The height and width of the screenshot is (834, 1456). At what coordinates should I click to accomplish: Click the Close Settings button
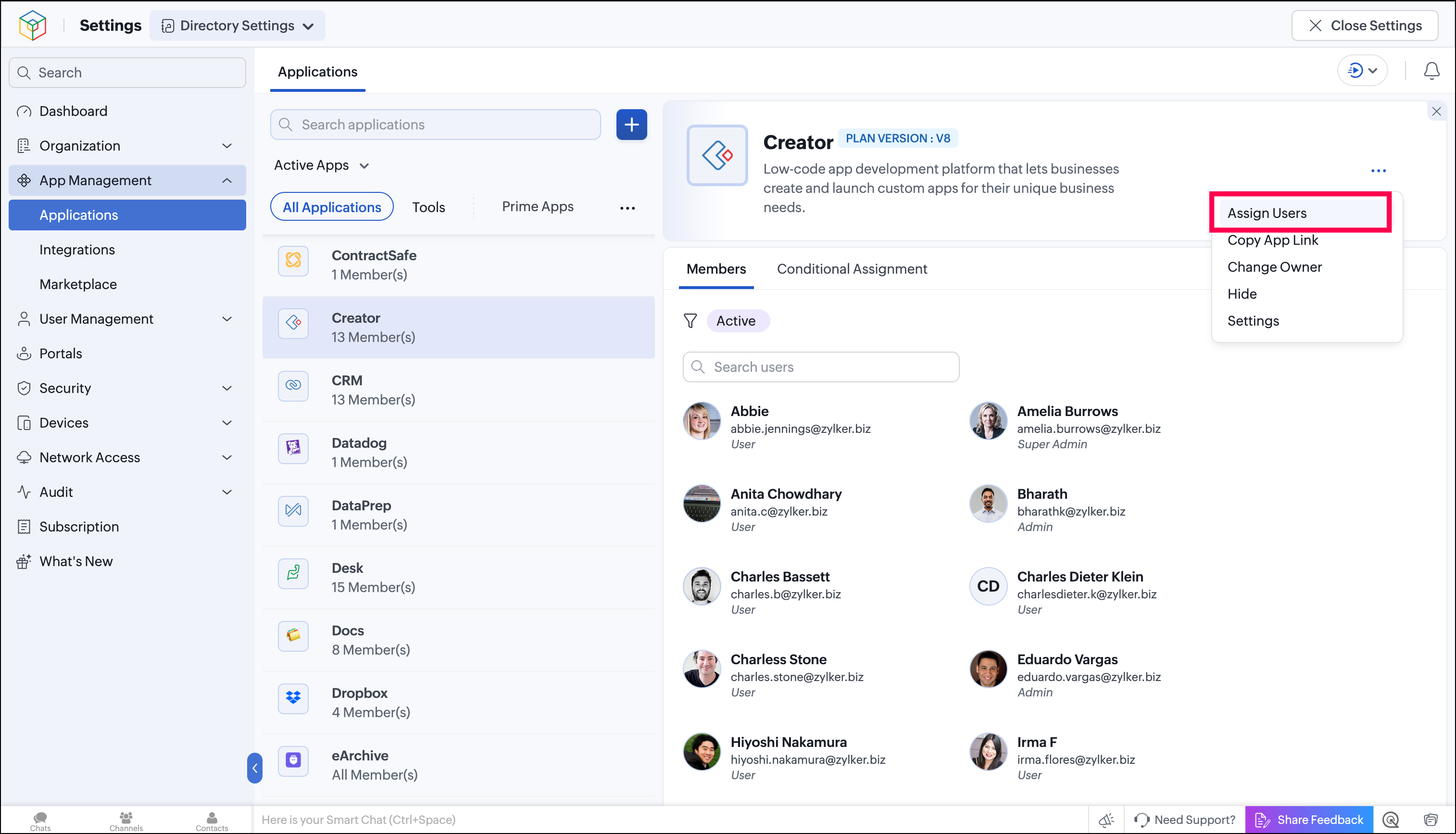click(1364, 26)
